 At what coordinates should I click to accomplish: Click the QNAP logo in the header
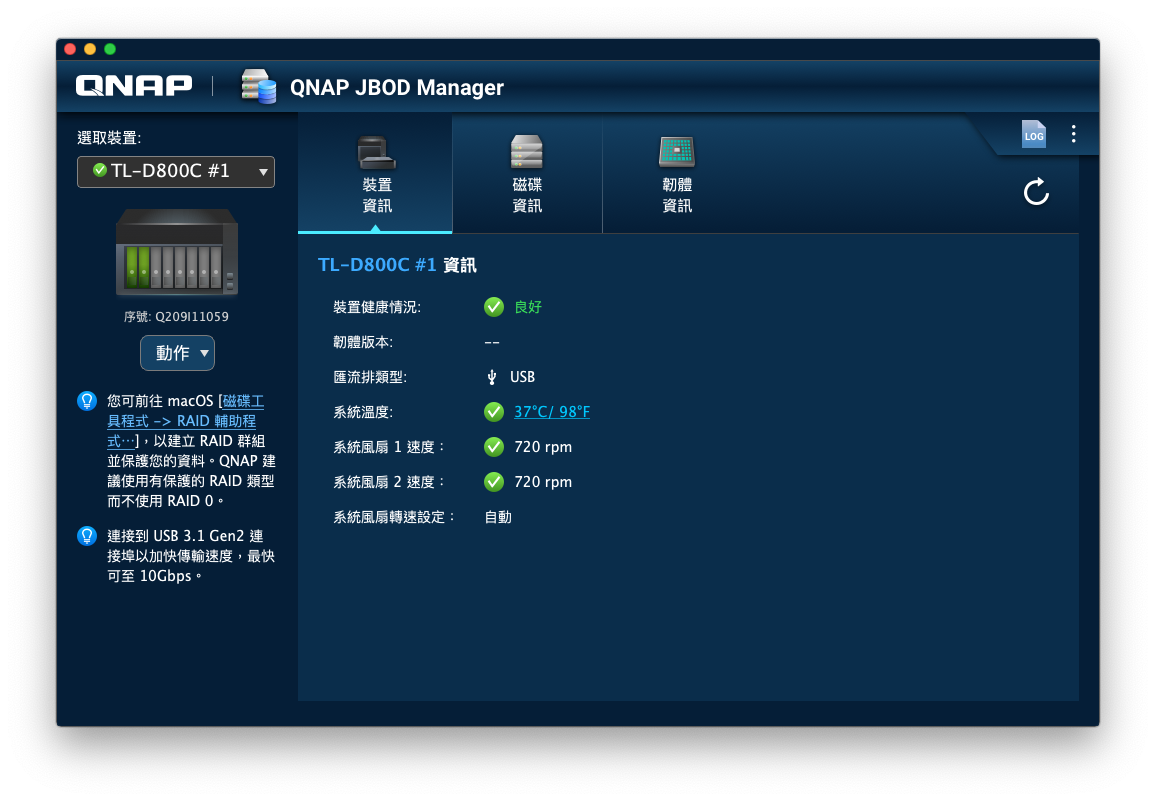132,85
